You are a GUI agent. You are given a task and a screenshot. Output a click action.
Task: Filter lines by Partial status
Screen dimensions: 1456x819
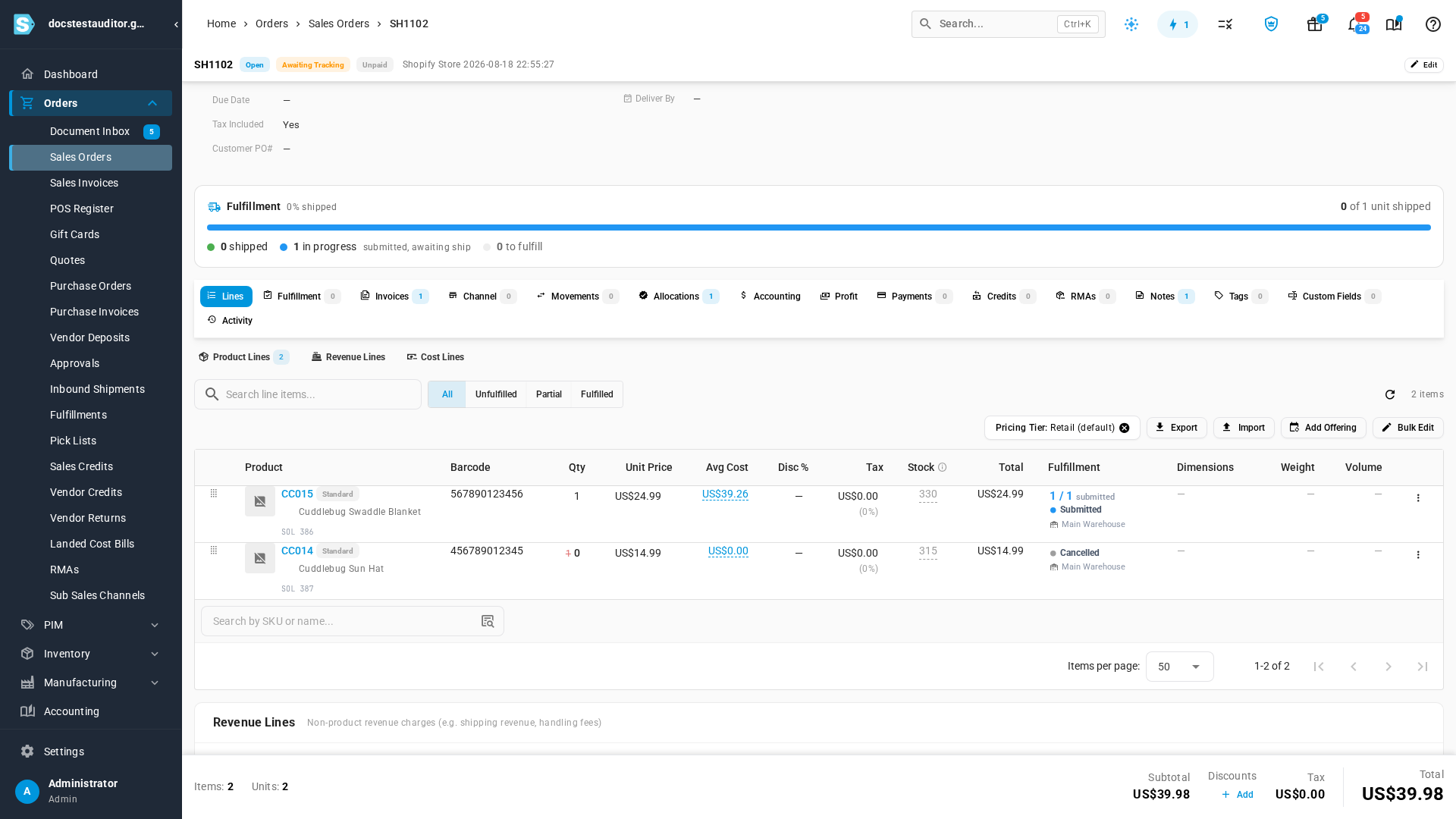click(x=549, y=394)
